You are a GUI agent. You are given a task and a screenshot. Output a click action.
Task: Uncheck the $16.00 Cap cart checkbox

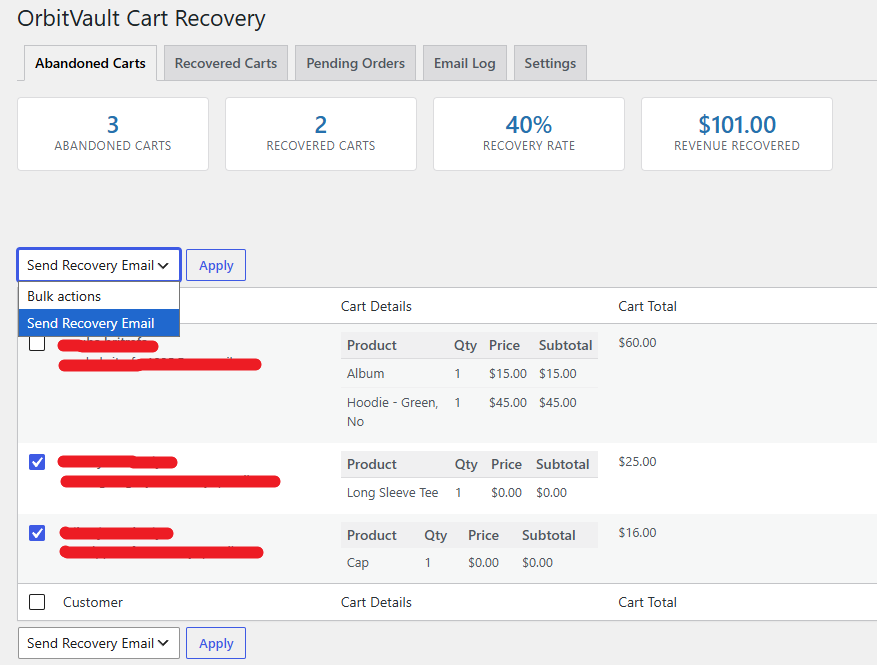coord(37,533)
